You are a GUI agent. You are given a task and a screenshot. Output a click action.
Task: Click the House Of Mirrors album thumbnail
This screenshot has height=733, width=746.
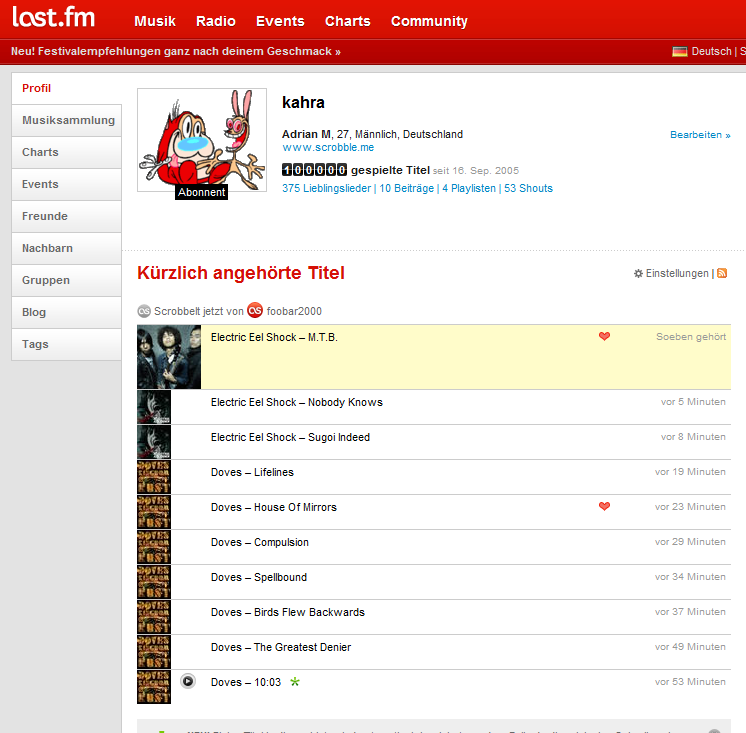[154, 512]
